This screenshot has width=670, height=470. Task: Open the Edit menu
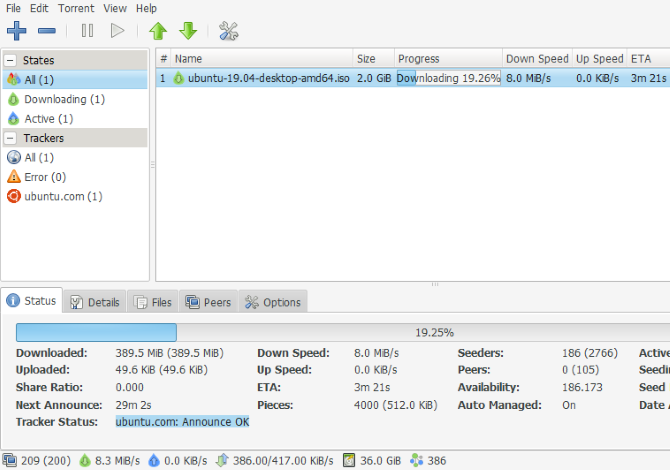39,8
